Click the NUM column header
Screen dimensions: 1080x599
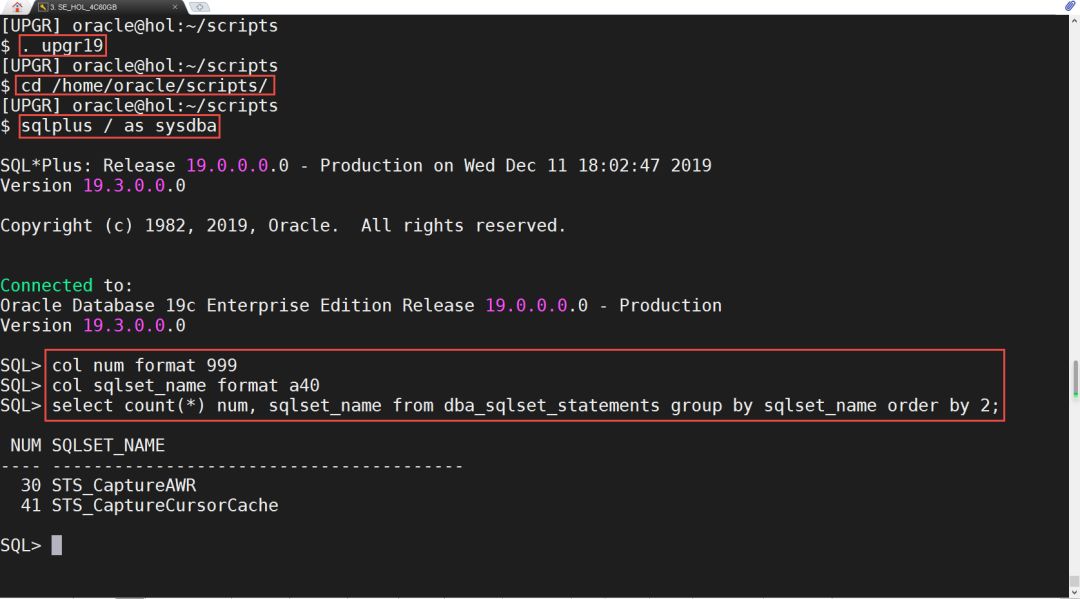pyautogui.click(x=26, y=445)
